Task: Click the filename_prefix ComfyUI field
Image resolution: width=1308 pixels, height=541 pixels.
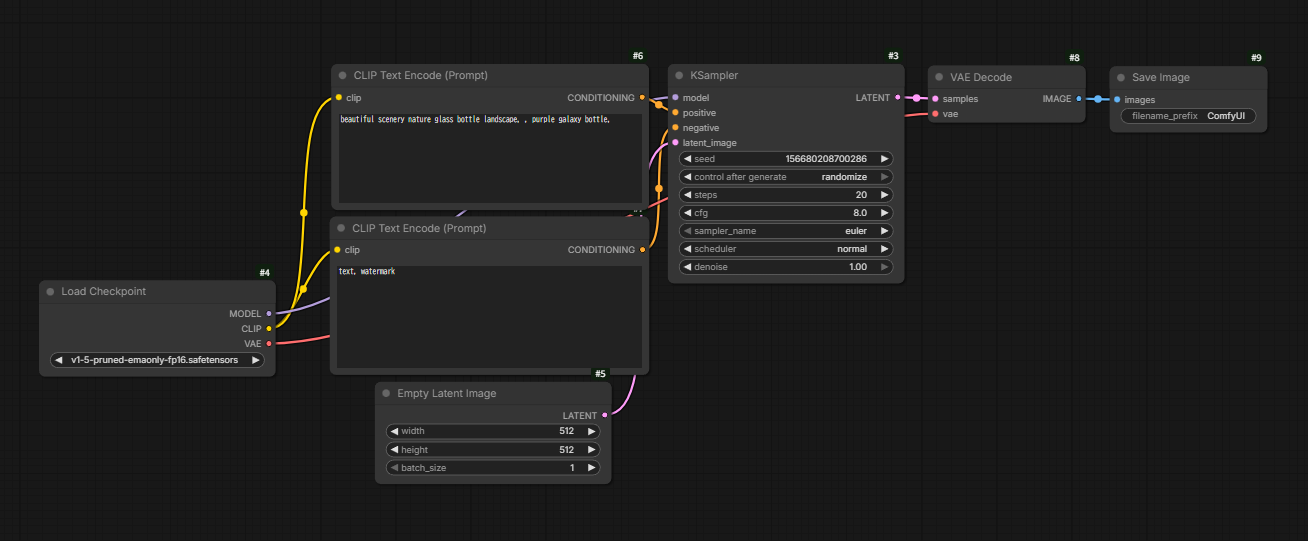Action: point(1187,116)
